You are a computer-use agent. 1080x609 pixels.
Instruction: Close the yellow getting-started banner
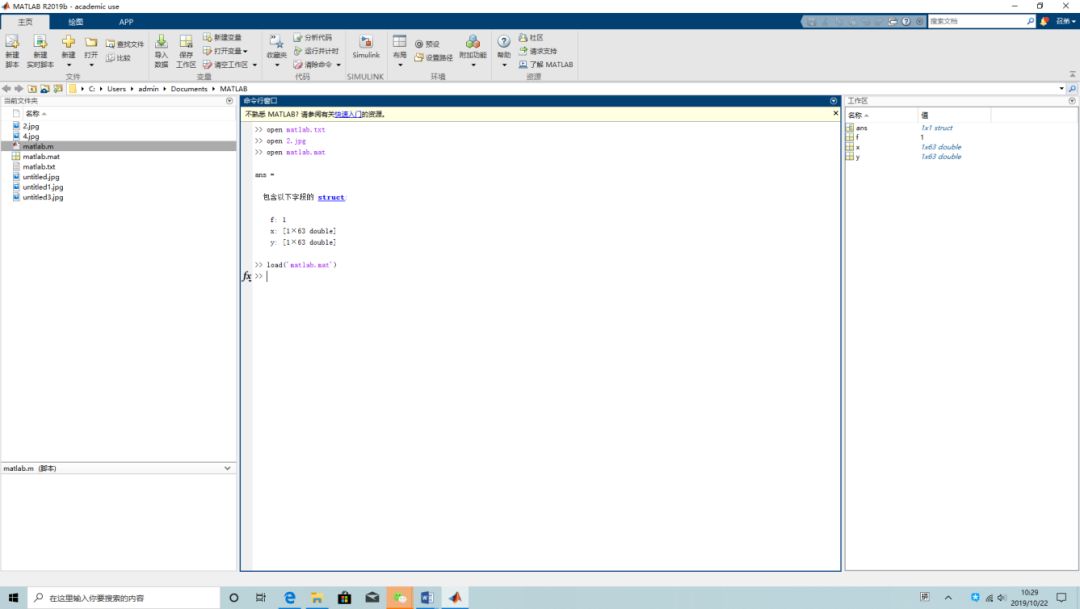coord(835,113)
